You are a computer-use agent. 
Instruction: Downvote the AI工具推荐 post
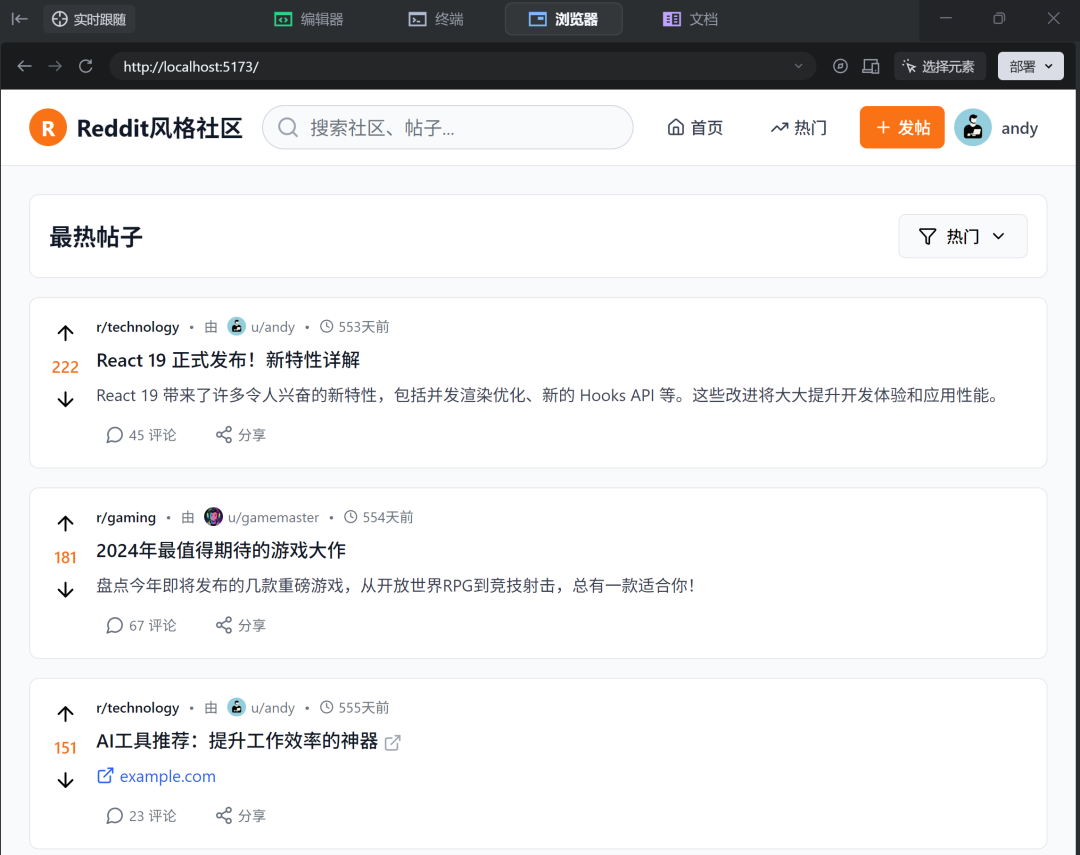point(65,780)
